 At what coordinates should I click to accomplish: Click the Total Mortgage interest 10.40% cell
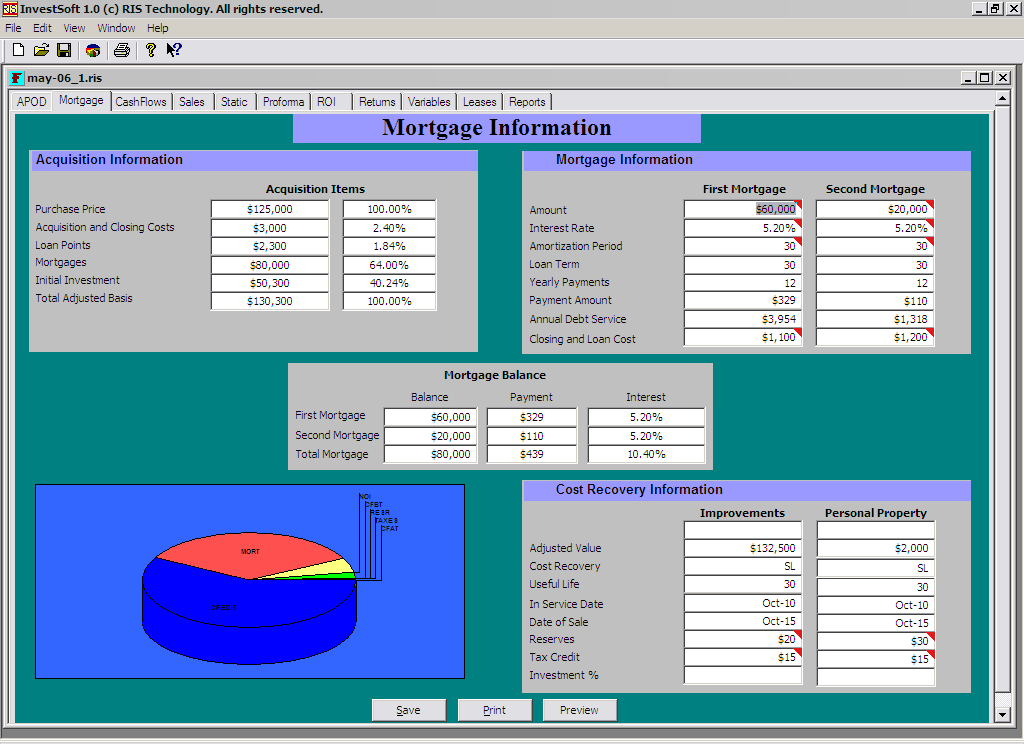click(x=646, y=454)
